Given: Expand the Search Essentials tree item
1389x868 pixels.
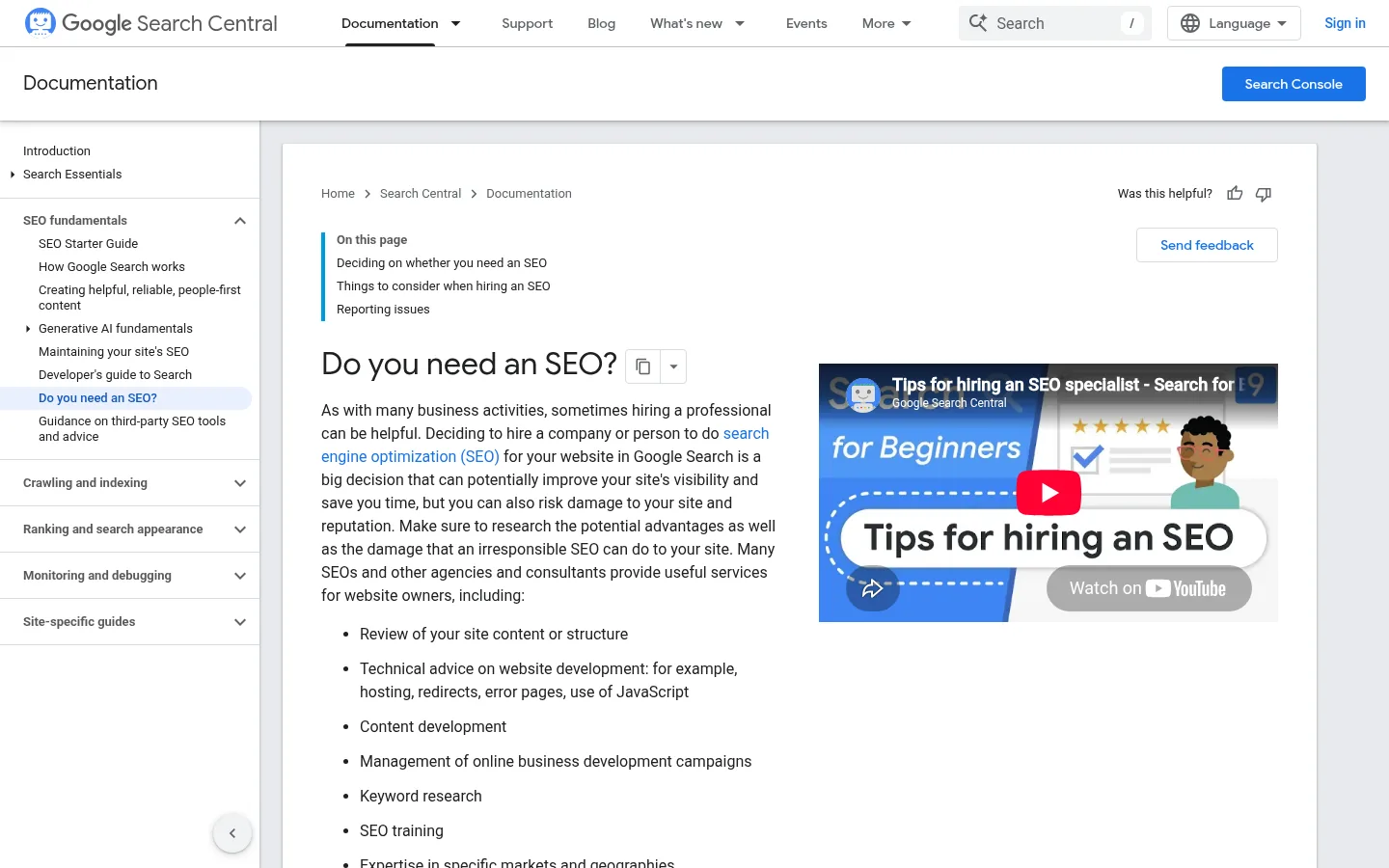Looking at the screenshot, I should pos(13,175).
